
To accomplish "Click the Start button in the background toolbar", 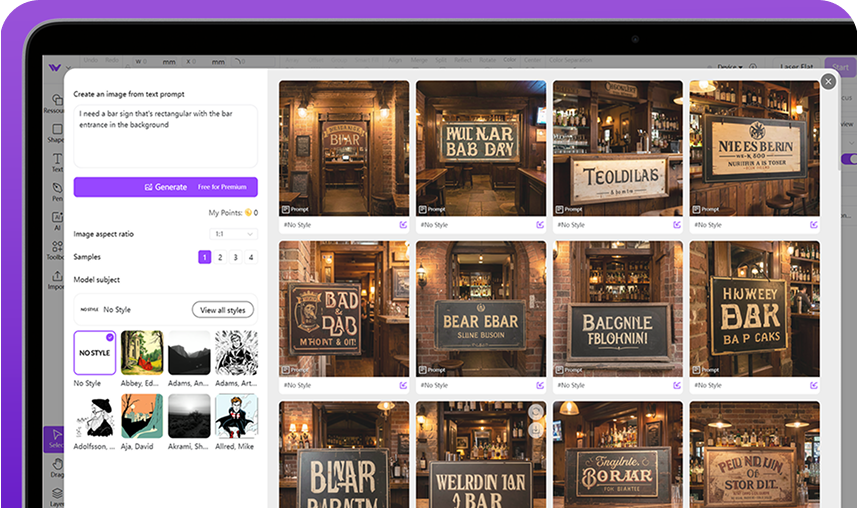I will (x=840, y=67).
